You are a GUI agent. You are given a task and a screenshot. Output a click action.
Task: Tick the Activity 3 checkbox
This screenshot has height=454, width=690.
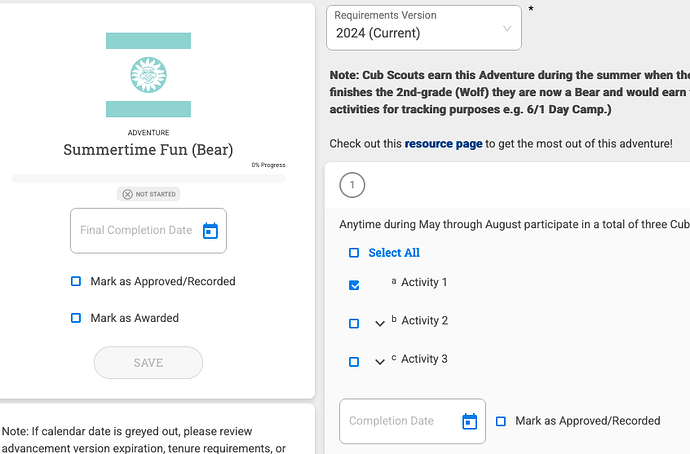pos(354,361)
